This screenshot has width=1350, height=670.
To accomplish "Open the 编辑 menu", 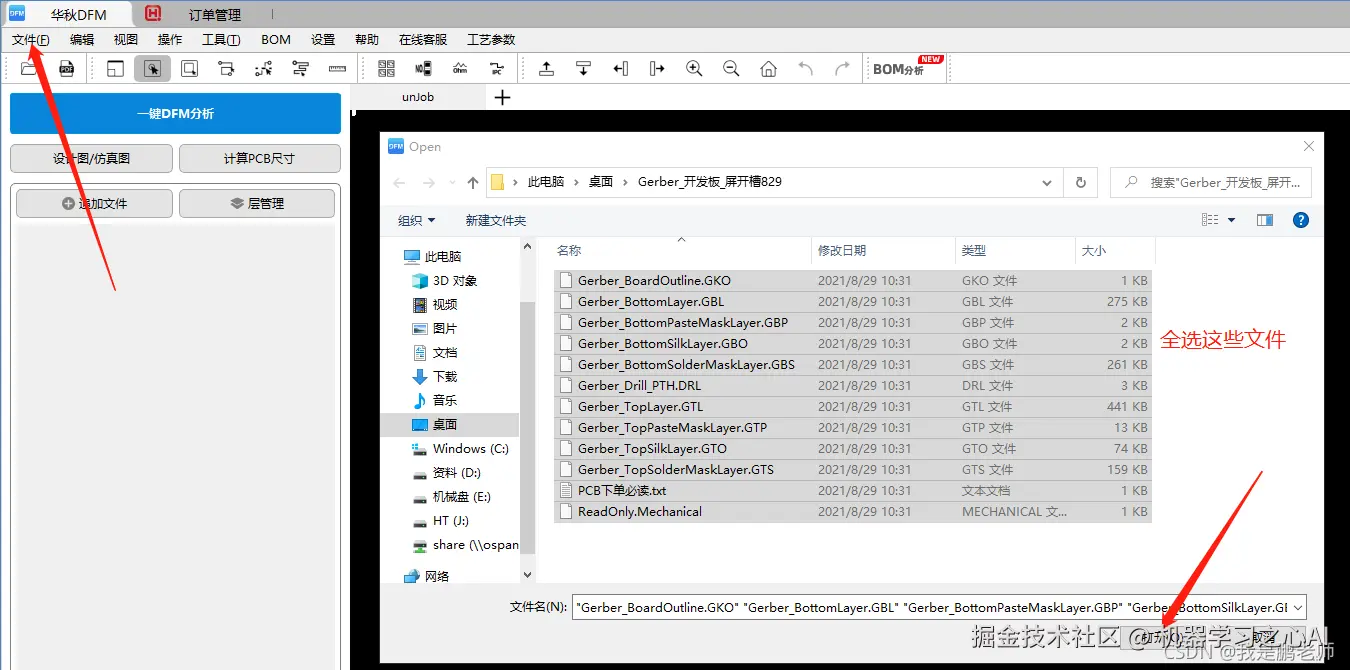I will (82, 40).
